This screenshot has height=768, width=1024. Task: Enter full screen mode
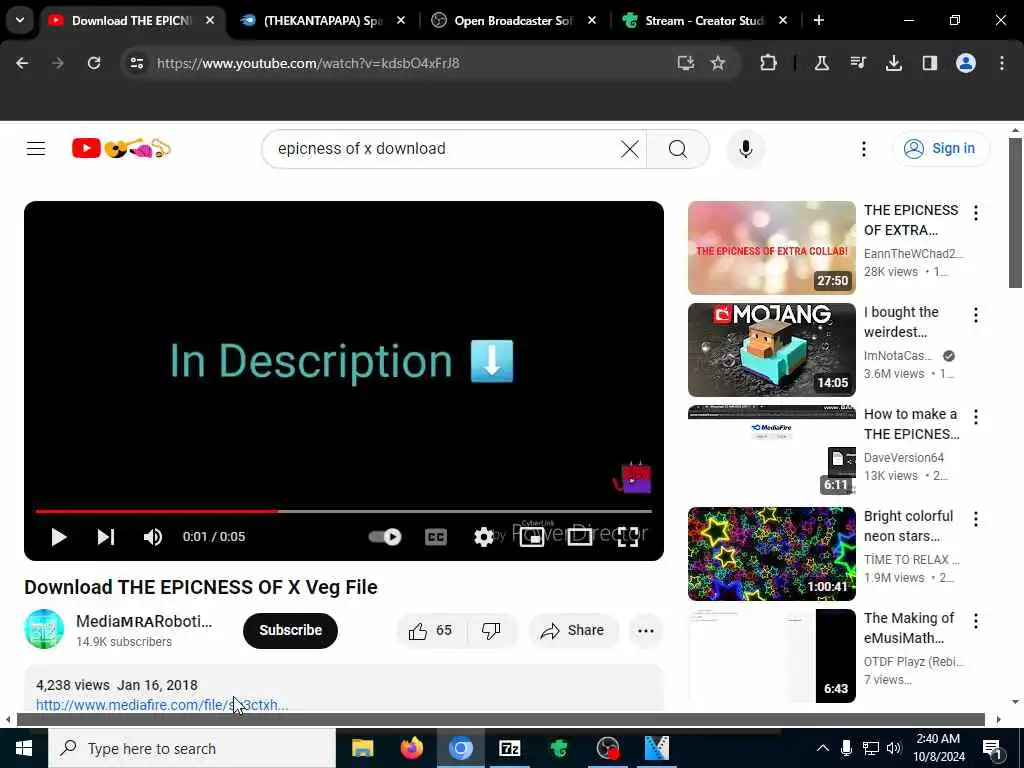(628, 537)
